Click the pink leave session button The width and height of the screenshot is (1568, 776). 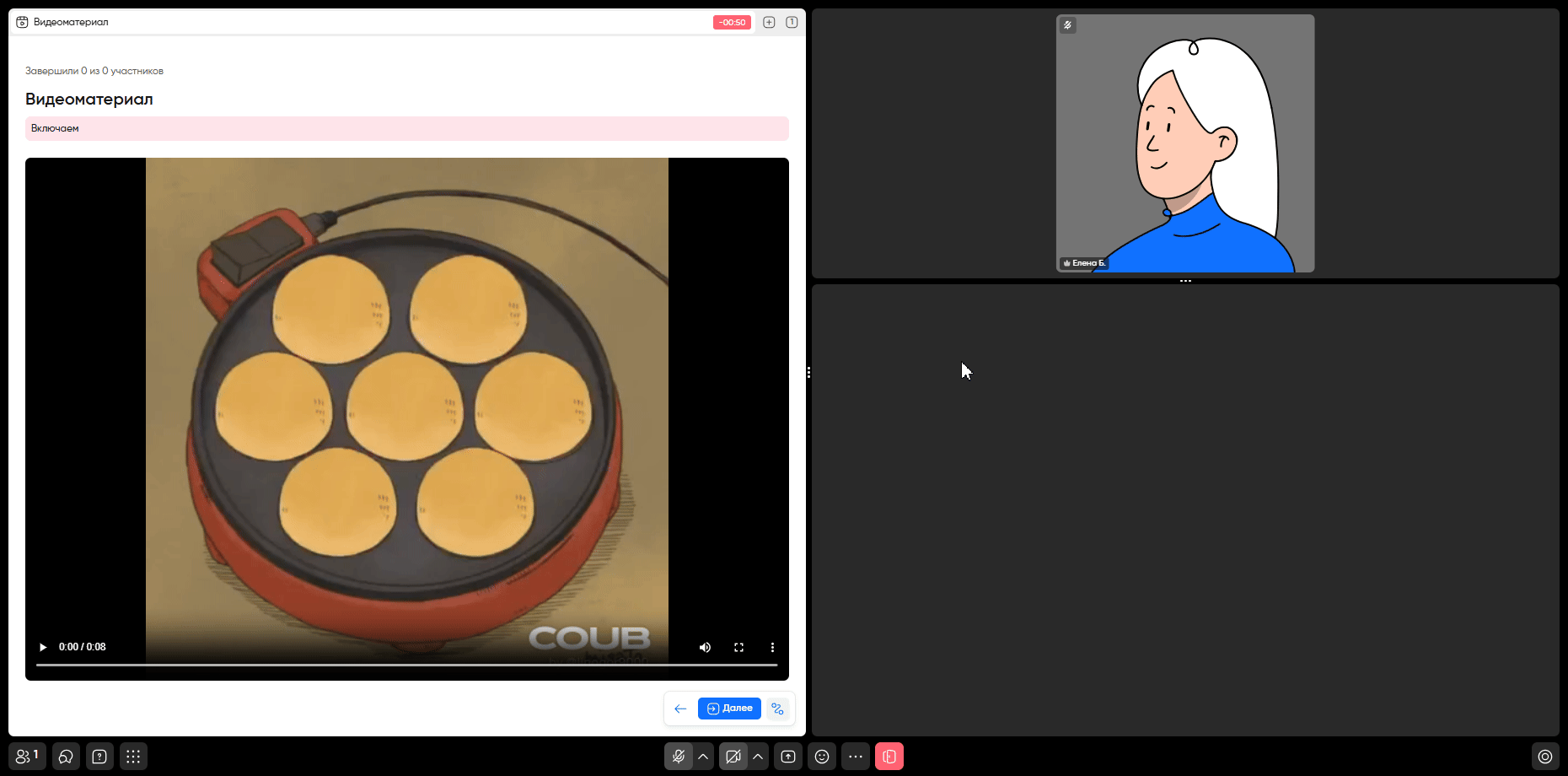889,757
